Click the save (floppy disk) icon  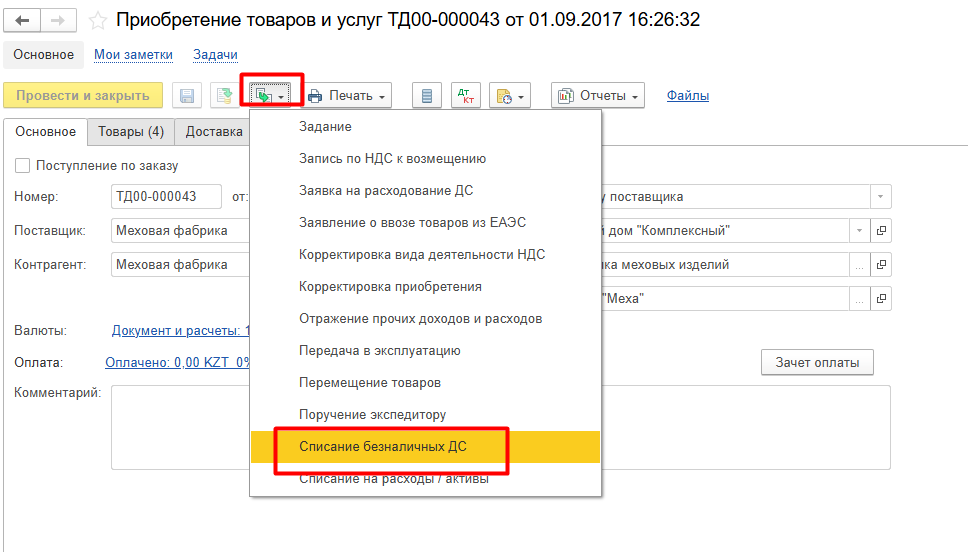pyautogui.click(x=186, y=96)
